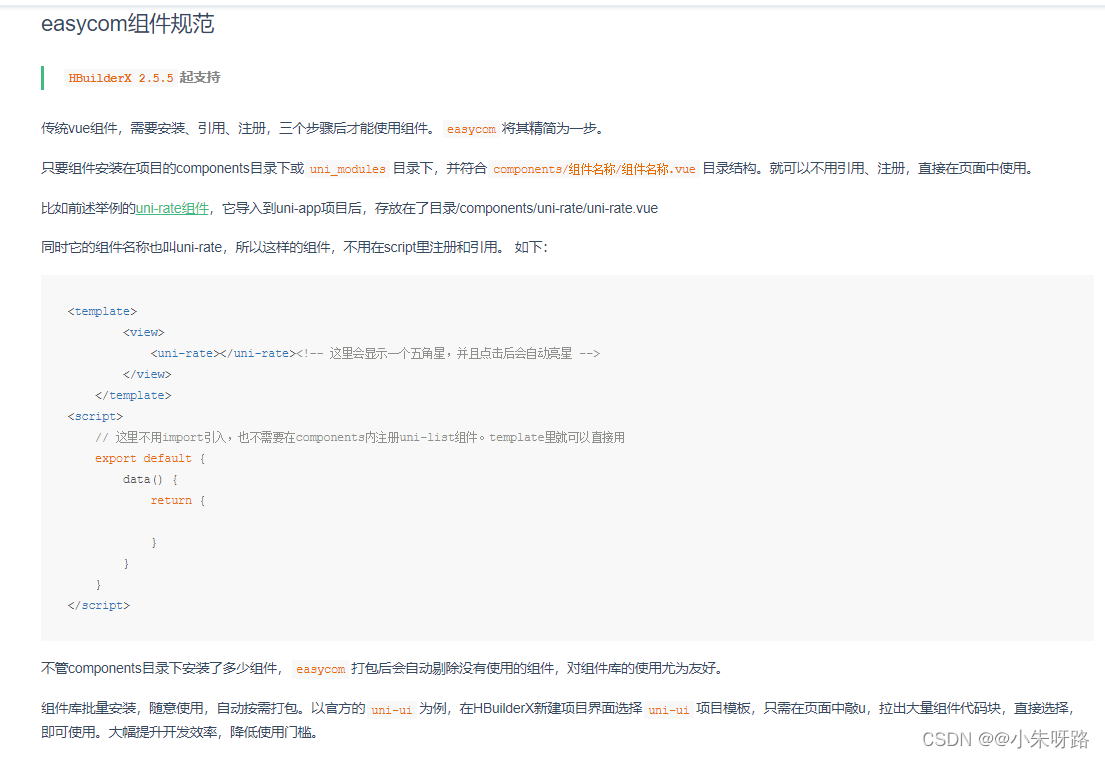Click the <uni-rate></uni-rate> code line
This screenshot has width=1105, height=758.
coord(375,353)
